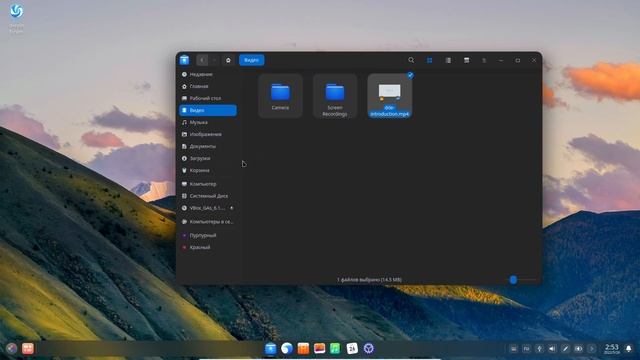Open Системный Диск in sidebar
The image size is (640, 360).
click(208, 196)
